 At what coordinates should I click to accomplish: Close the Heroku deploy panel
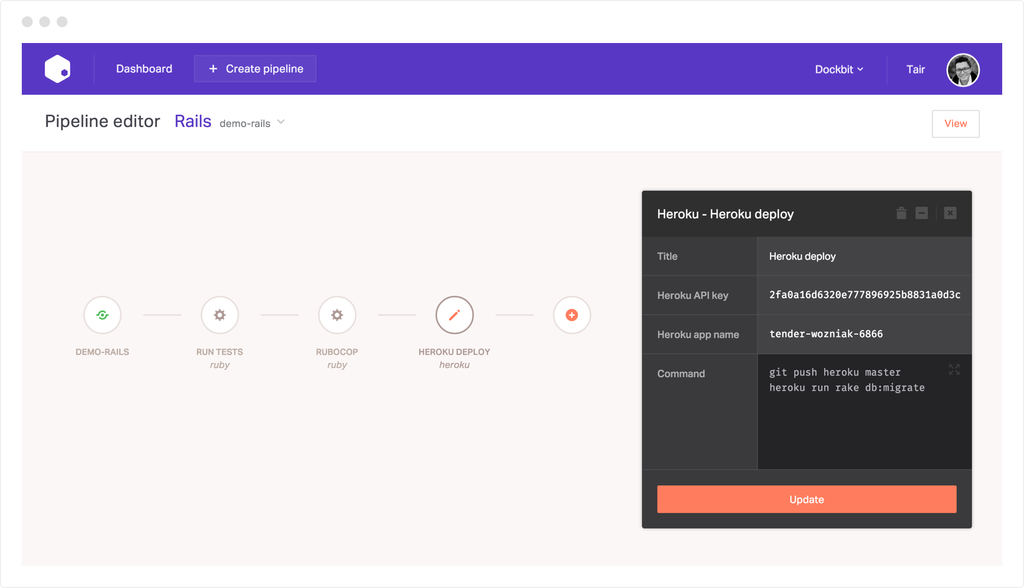(x=950, y=213)
